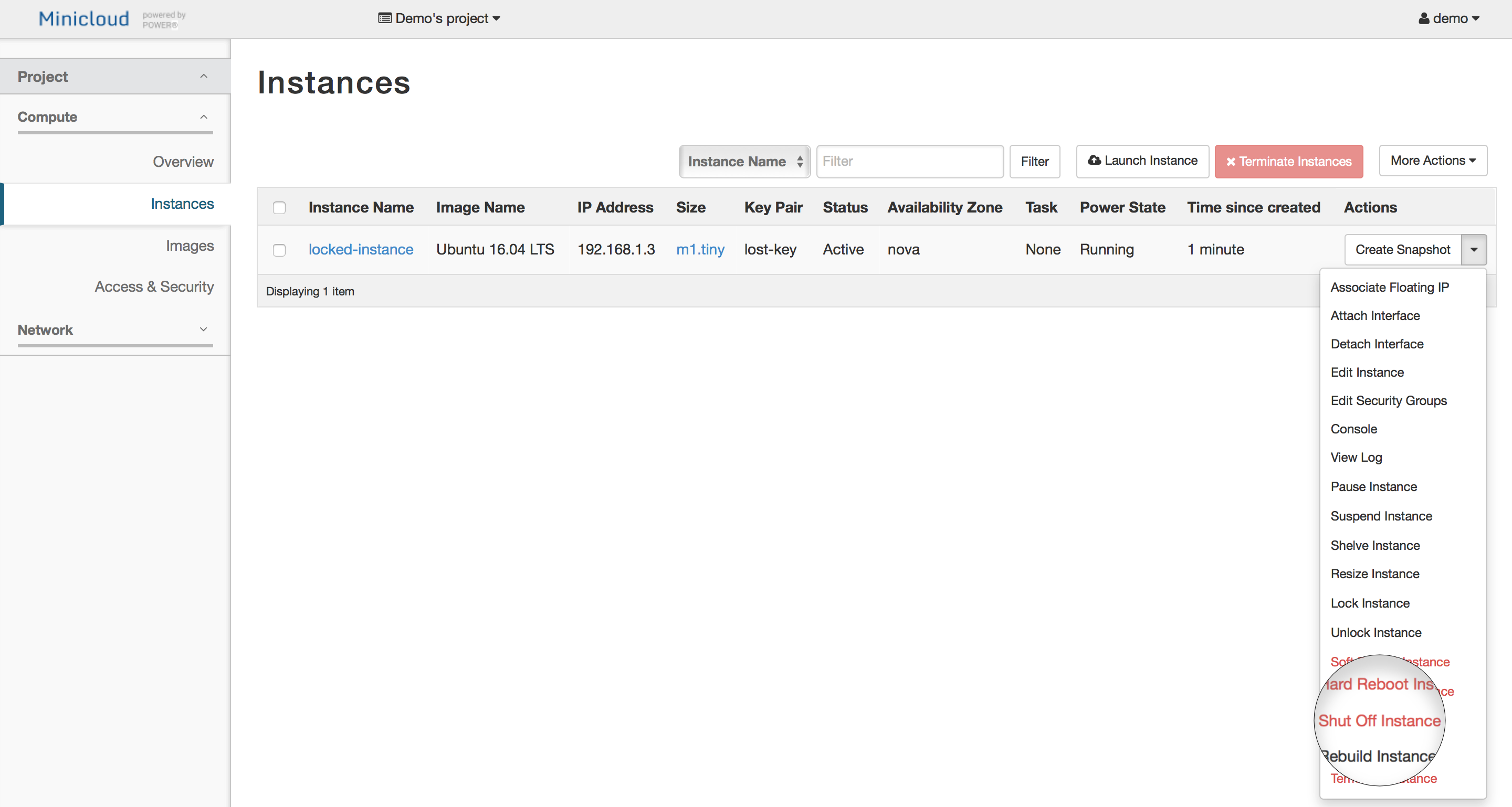Click the Create Snapshot button
1512x807 pixels.
click(x=1402, y=250)
